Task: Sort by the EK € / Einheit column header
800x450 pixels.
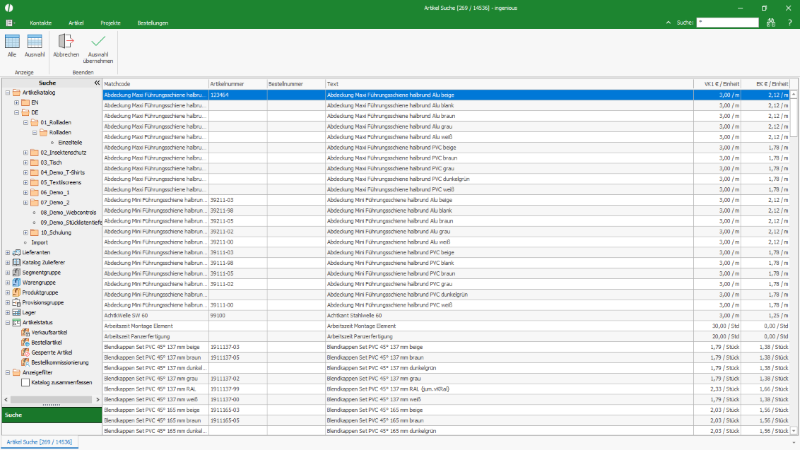Action: [765, 84]
